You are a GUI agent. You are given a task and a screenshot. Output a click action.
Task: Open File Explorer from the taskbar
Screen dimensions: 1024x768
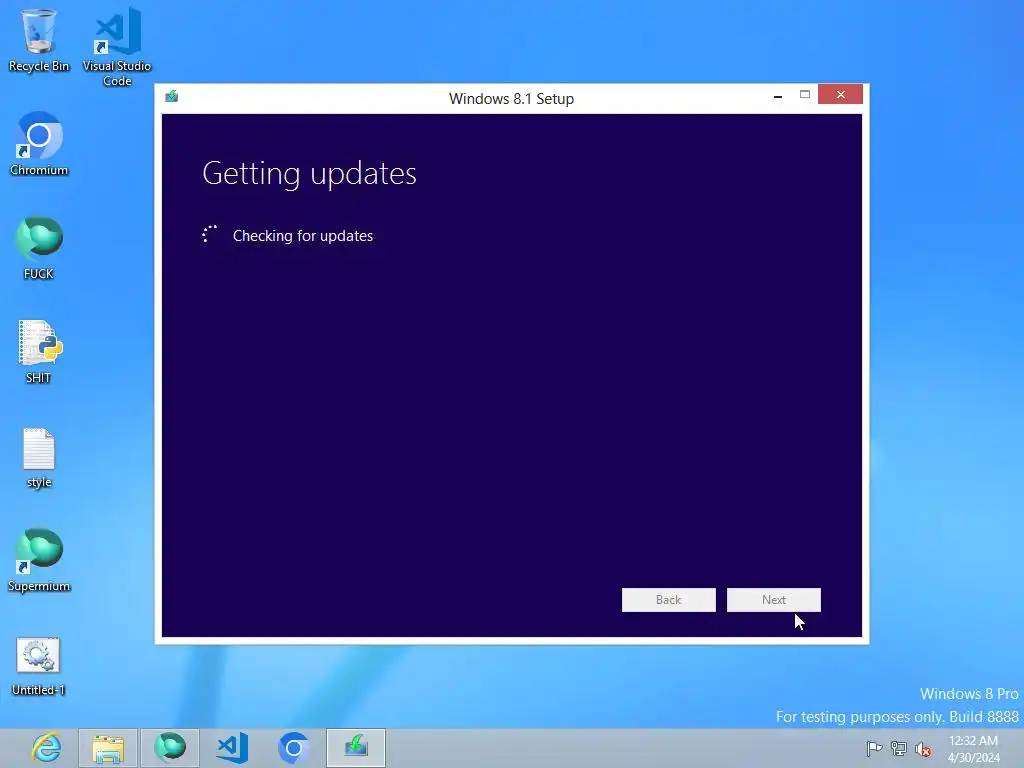pos(108,748)
